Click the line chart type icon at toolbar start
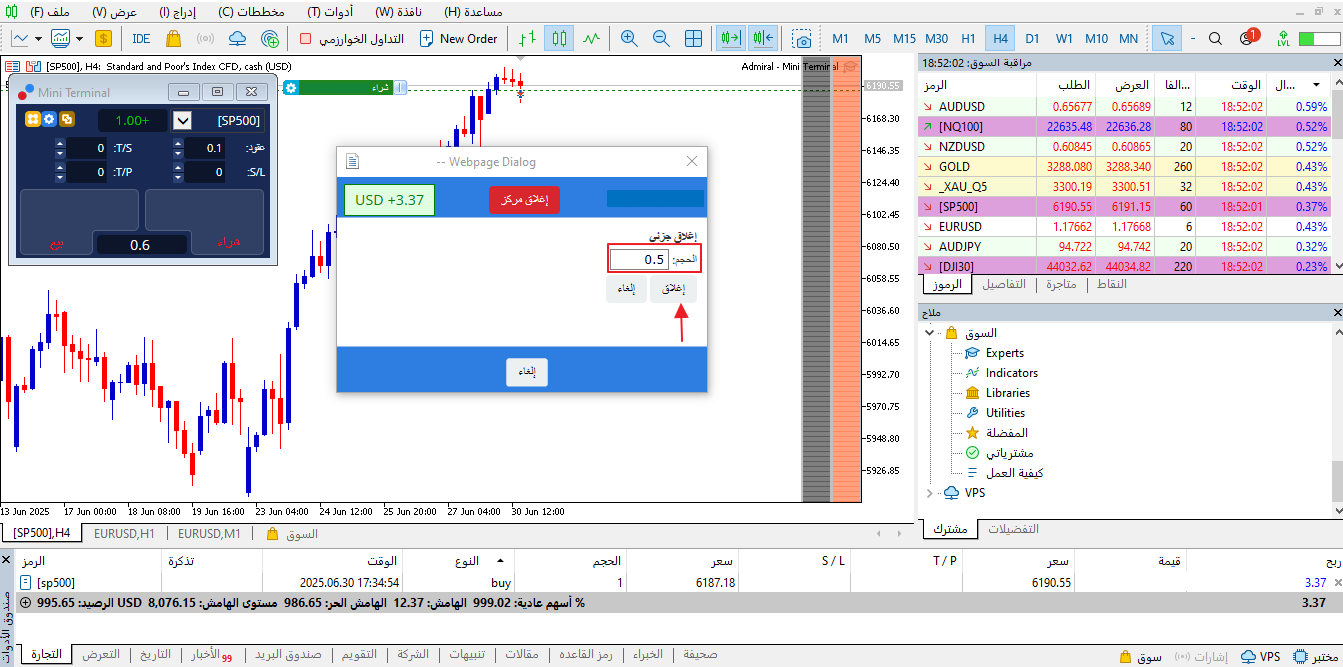1343x667 pixels. coord(21,39)
